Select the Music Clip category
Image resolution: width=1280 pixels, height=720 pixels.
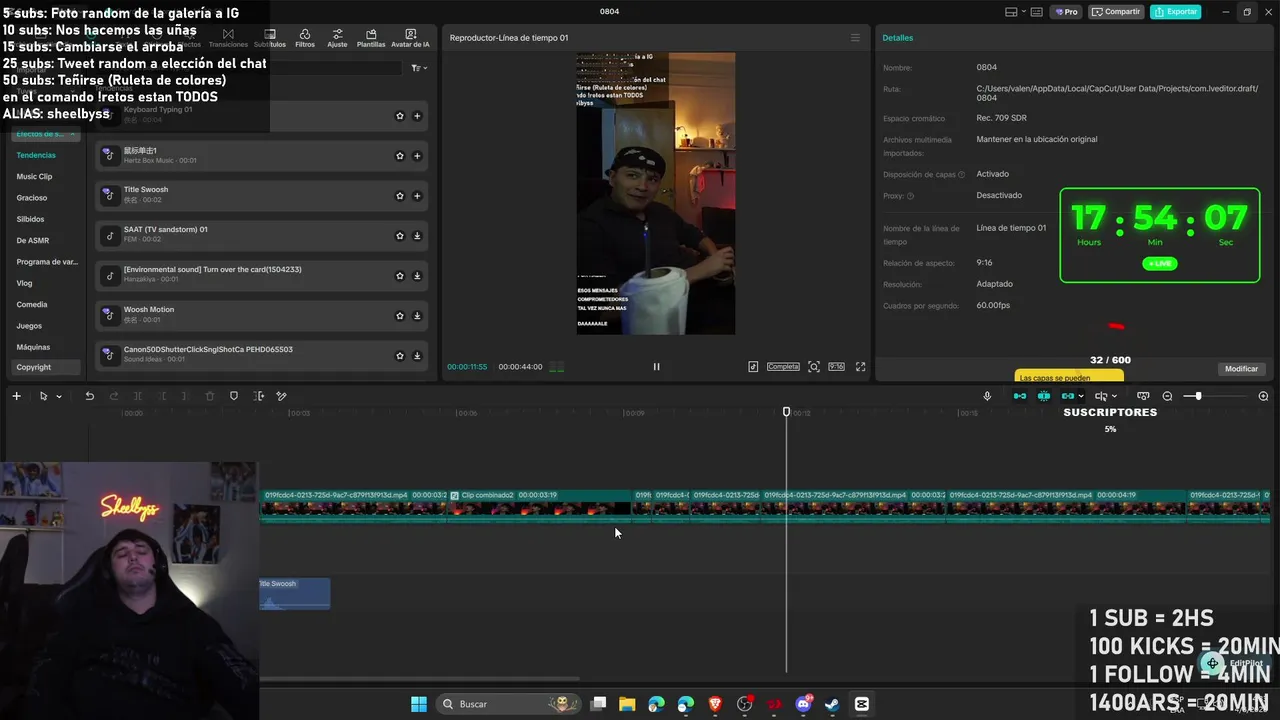(x=34, y=177)
